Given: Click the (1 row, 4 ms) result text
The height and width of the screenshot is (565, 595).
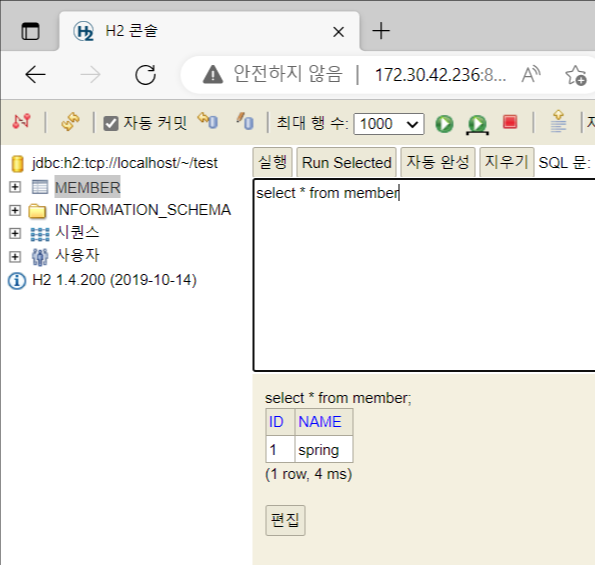Looking at the screenshot, I should [x=309, y=474].
